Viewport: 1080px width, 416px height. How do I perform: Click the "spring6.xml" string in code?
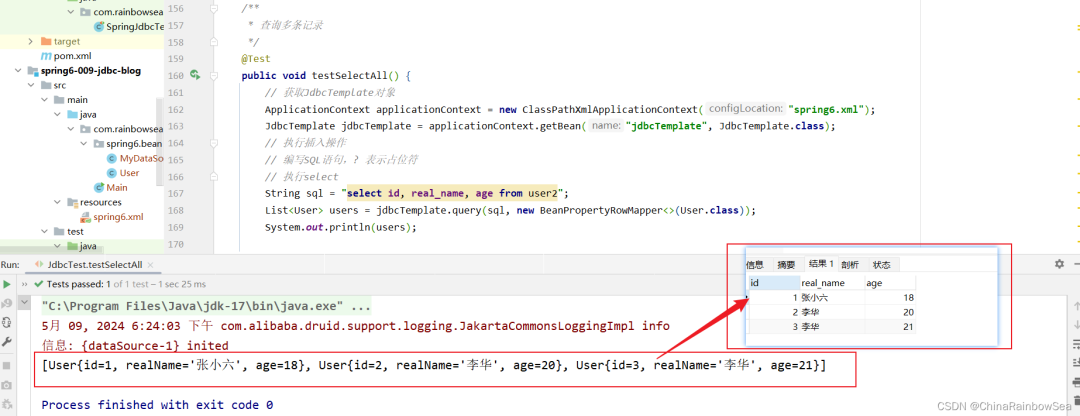[x=827, y=109]
